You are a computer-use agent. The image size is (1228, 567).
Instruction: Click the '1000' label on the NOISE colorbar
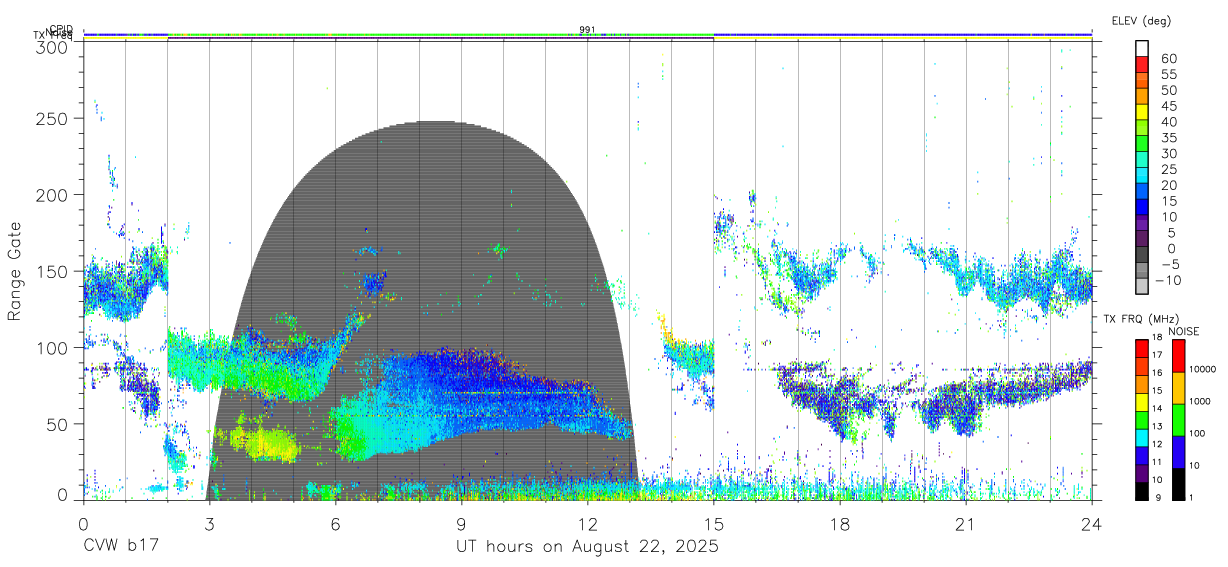click(x=1198, y=401)
